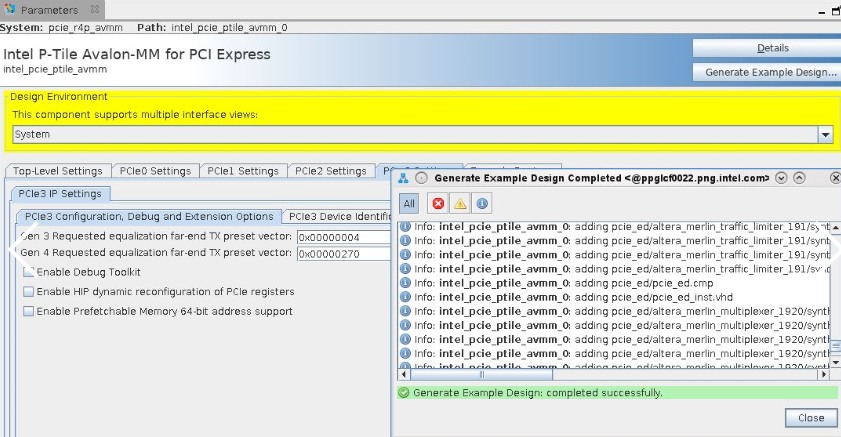Click horizontal scrollbar left arrow in log

(403, 374)
